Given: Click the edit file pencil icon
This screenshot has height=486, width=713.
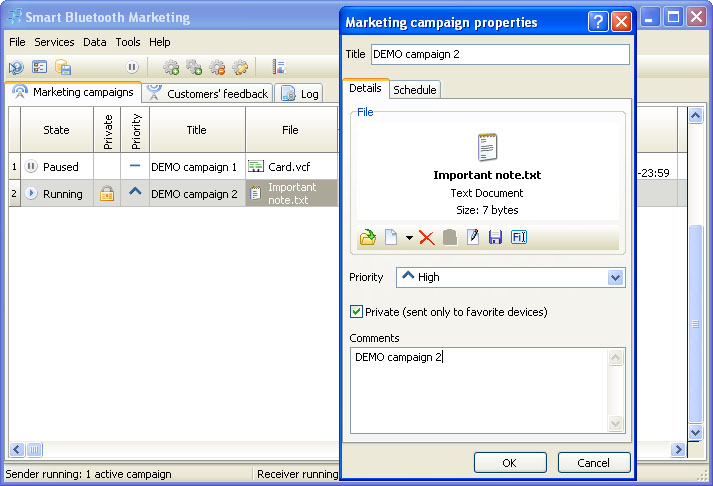Looking at the screenshot, I should tap(473, 237).
